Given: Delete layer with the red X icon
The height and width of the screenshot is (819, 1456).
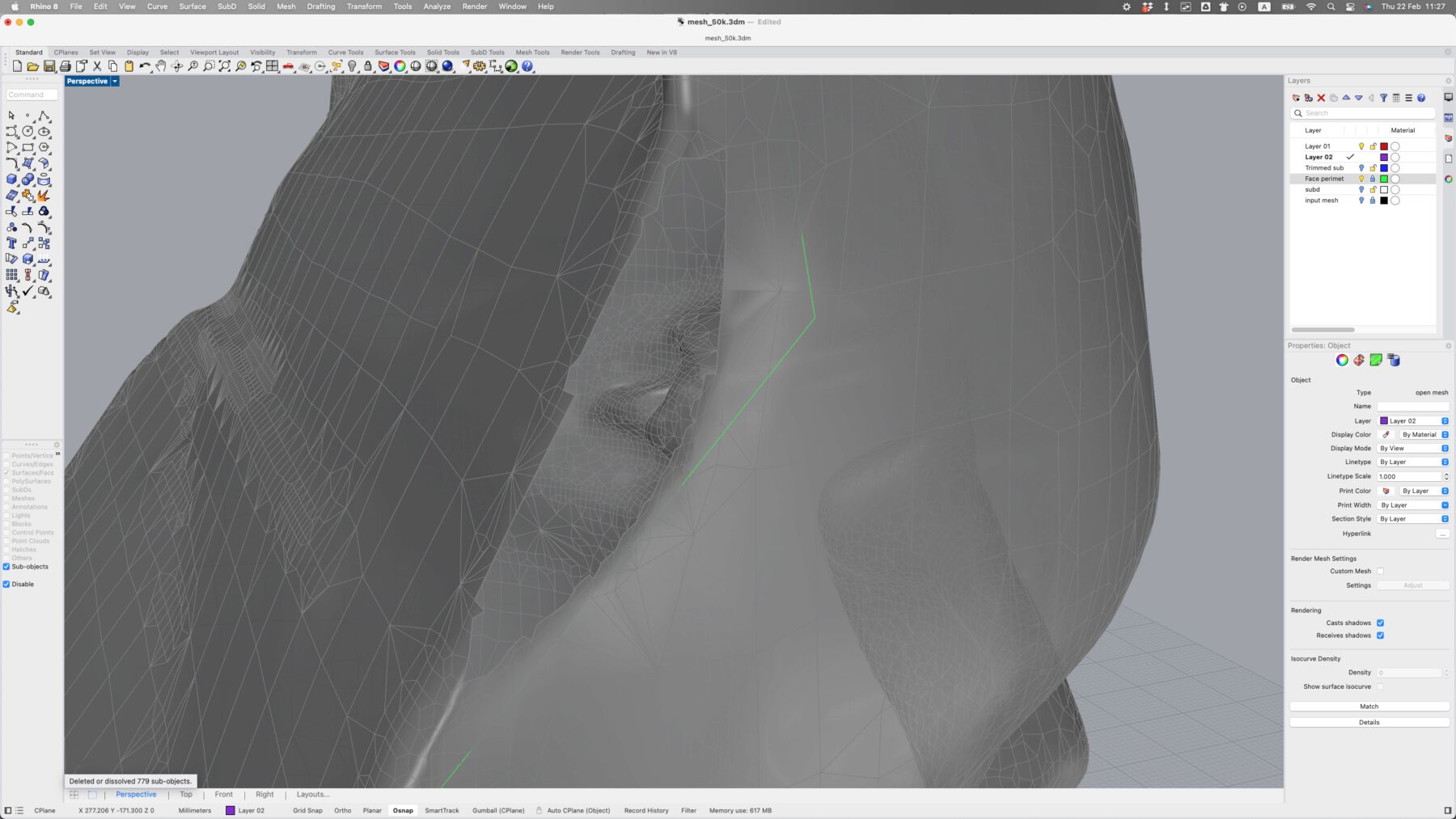Looking at the screenshot, I should point(1321,98).
